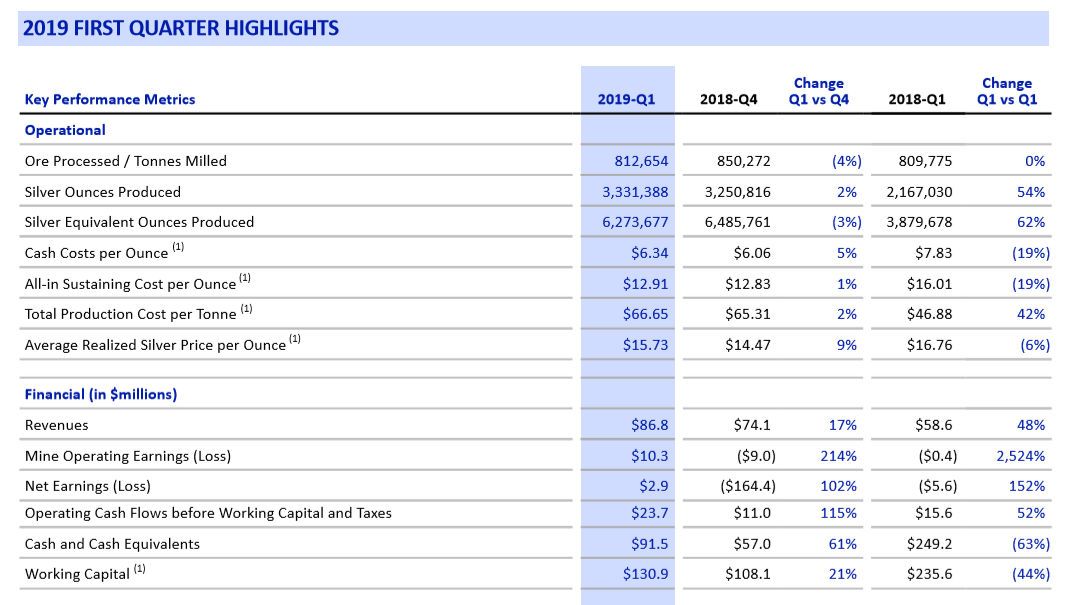Select the Operational section label
The height and width of the screenshot is (605, 1072).
(x=65, y=130)
